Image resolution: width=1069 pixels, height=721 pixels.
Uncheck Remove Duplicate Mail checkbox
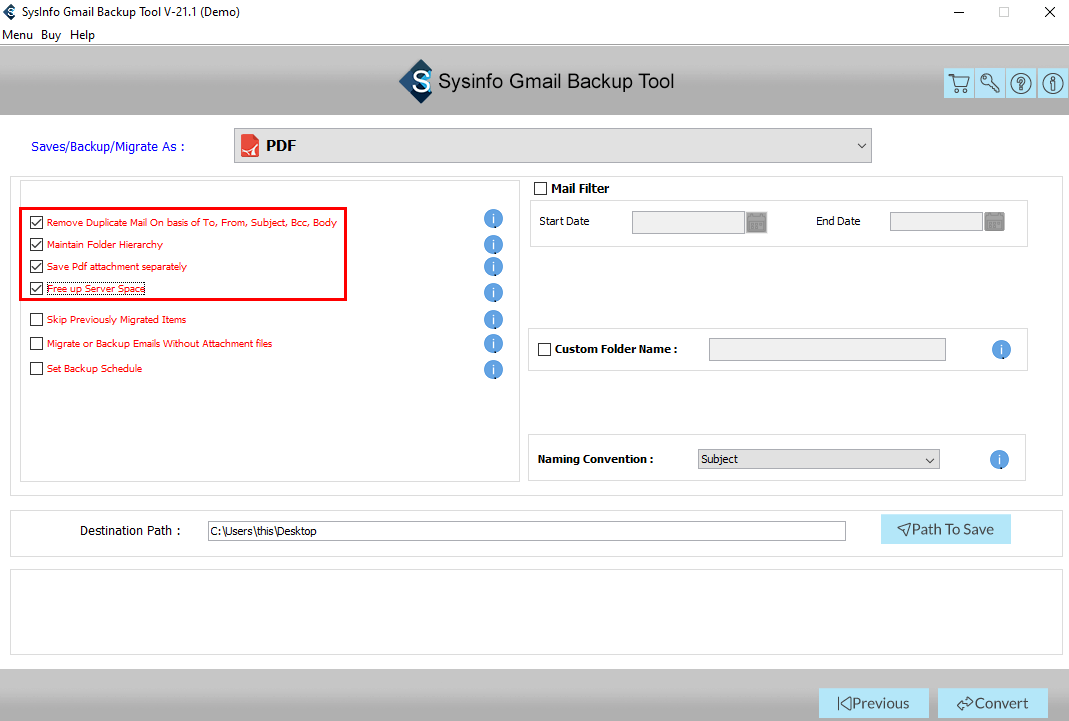tap(37, 222)
